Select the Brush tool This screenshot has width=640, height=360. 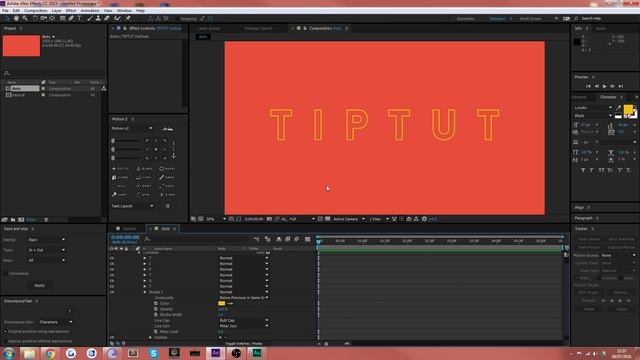coord(89,18)
